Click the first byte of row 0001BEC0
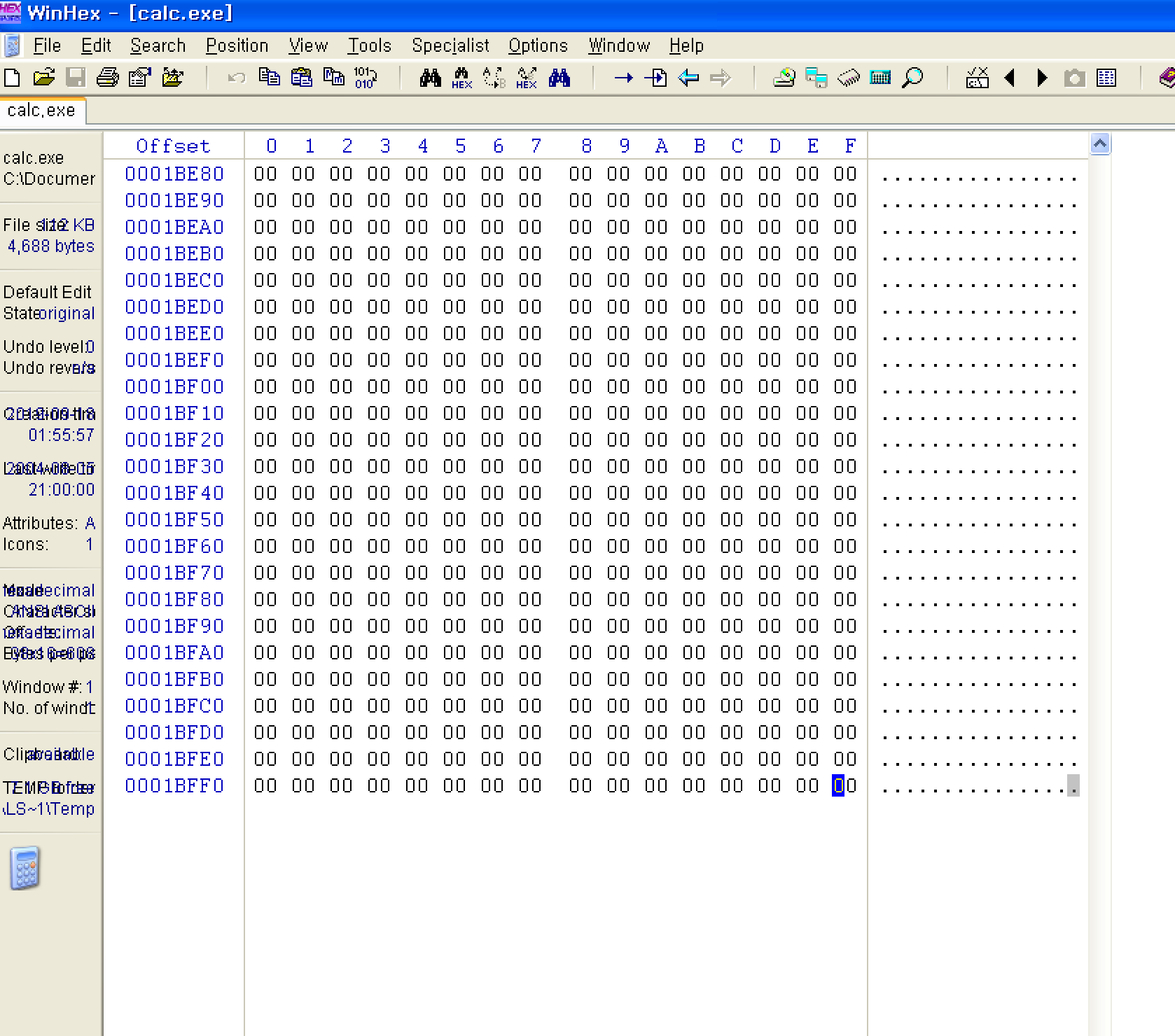The image size is (1175, 1036). coord(265,280)
